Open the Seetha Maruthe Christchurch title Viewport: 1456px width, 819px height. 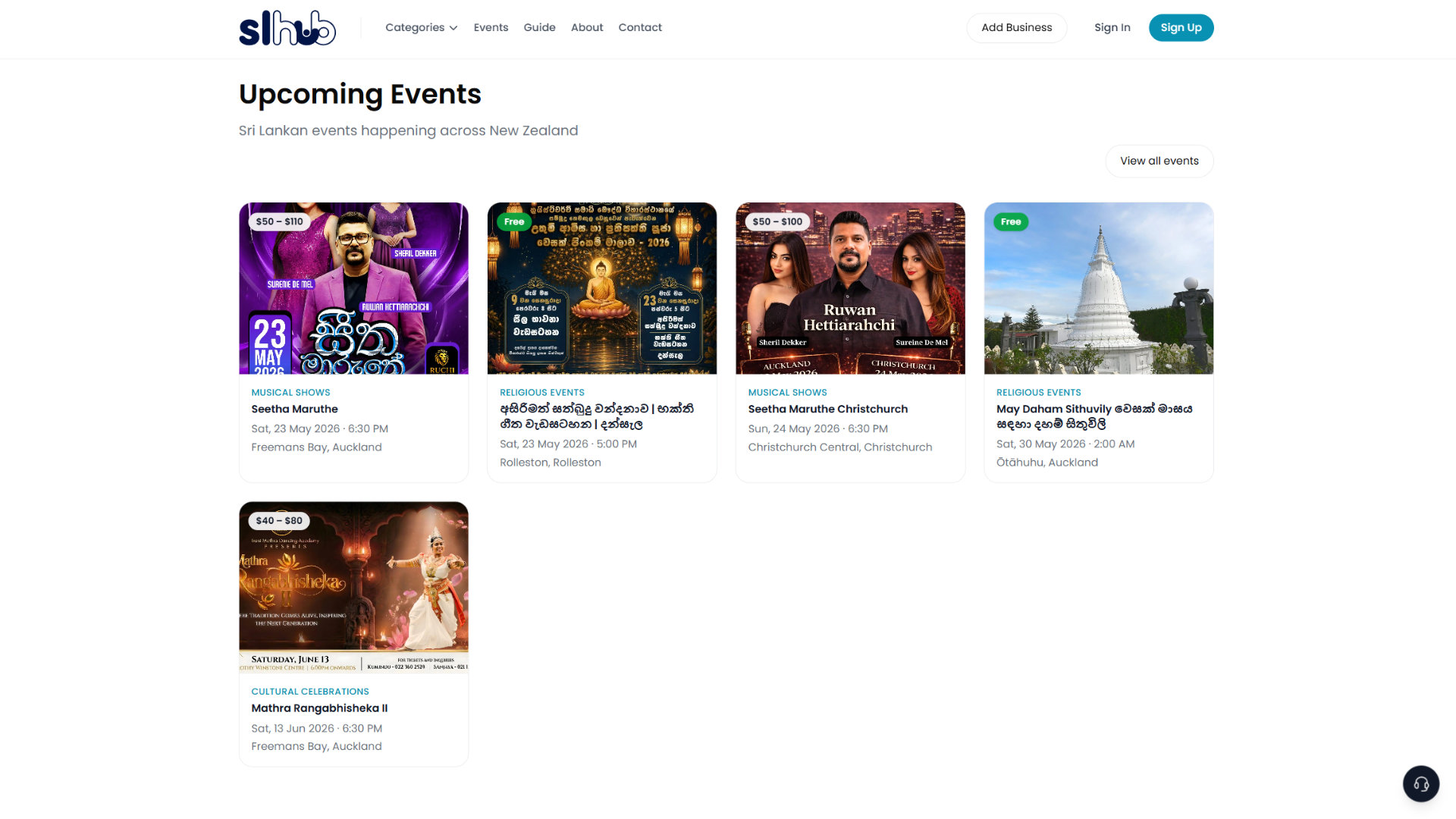827,409
